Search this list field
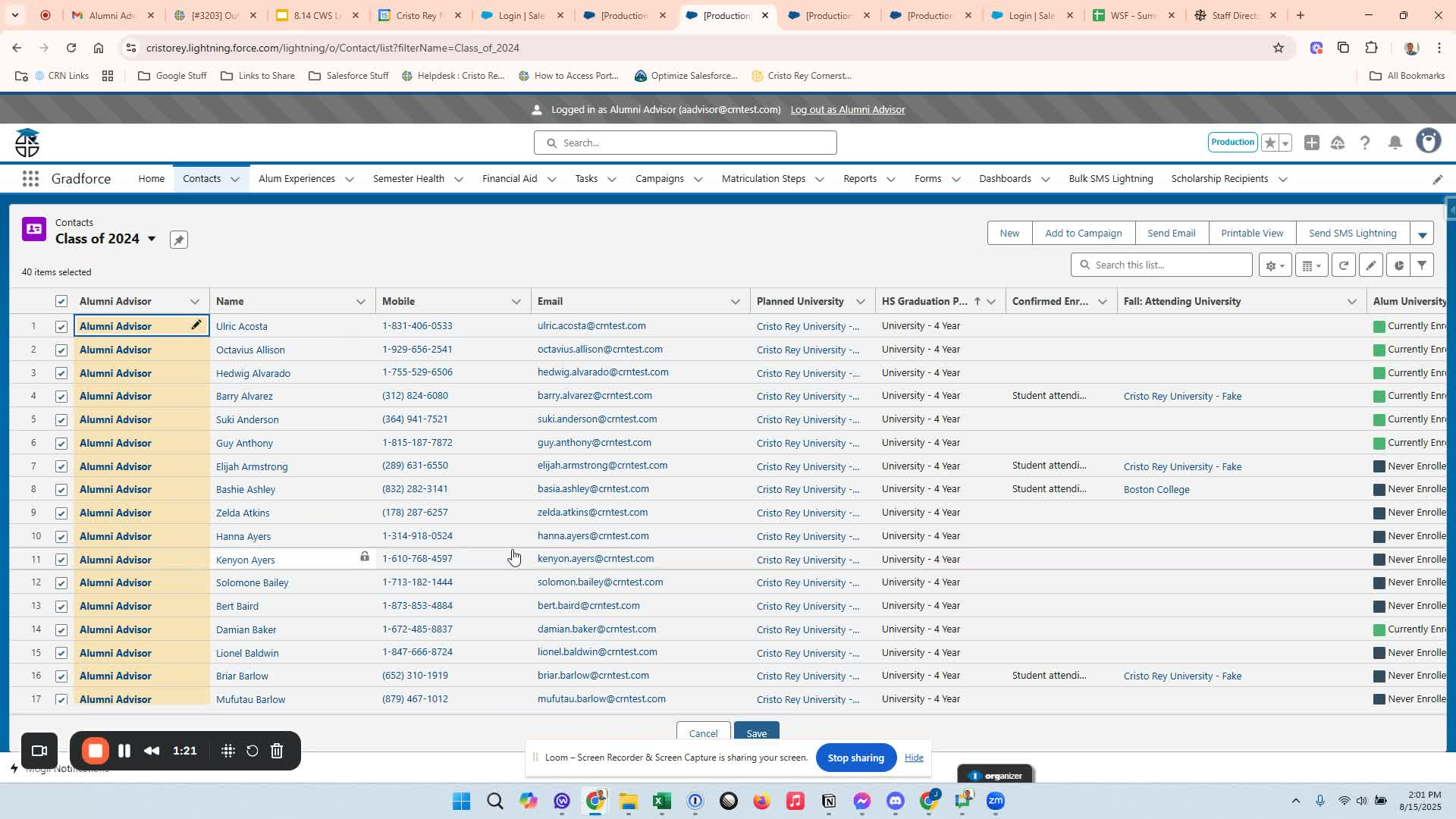The image size is (1456, 819). [1161, 265]
